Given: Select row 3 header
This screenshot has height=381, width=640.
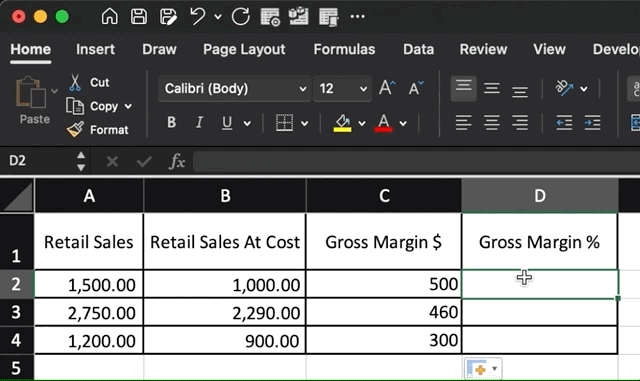Looking at the screenshot, I should 17,312.
